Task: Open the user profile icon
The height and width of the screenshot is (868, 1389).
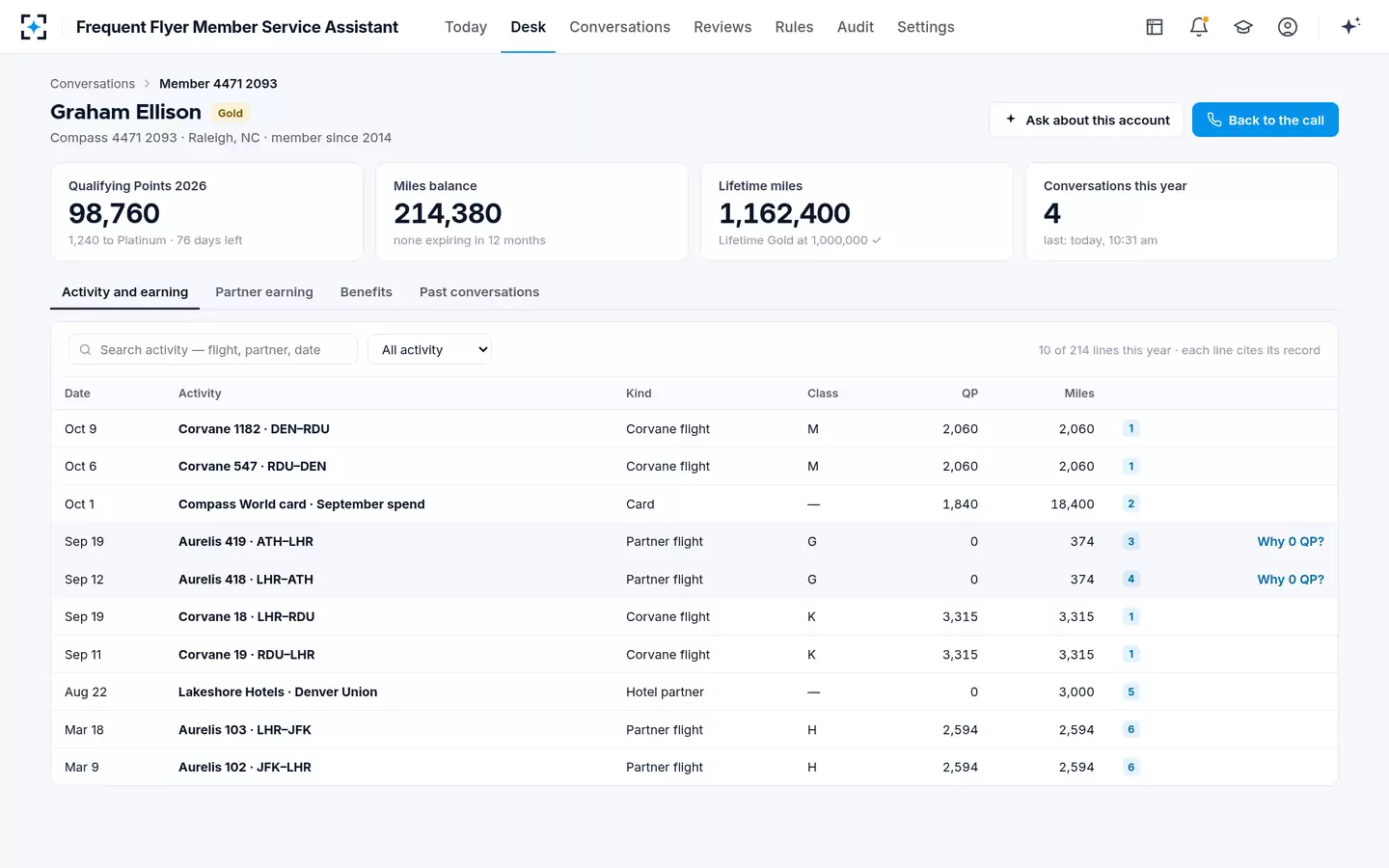Action: click(1288, 27)
